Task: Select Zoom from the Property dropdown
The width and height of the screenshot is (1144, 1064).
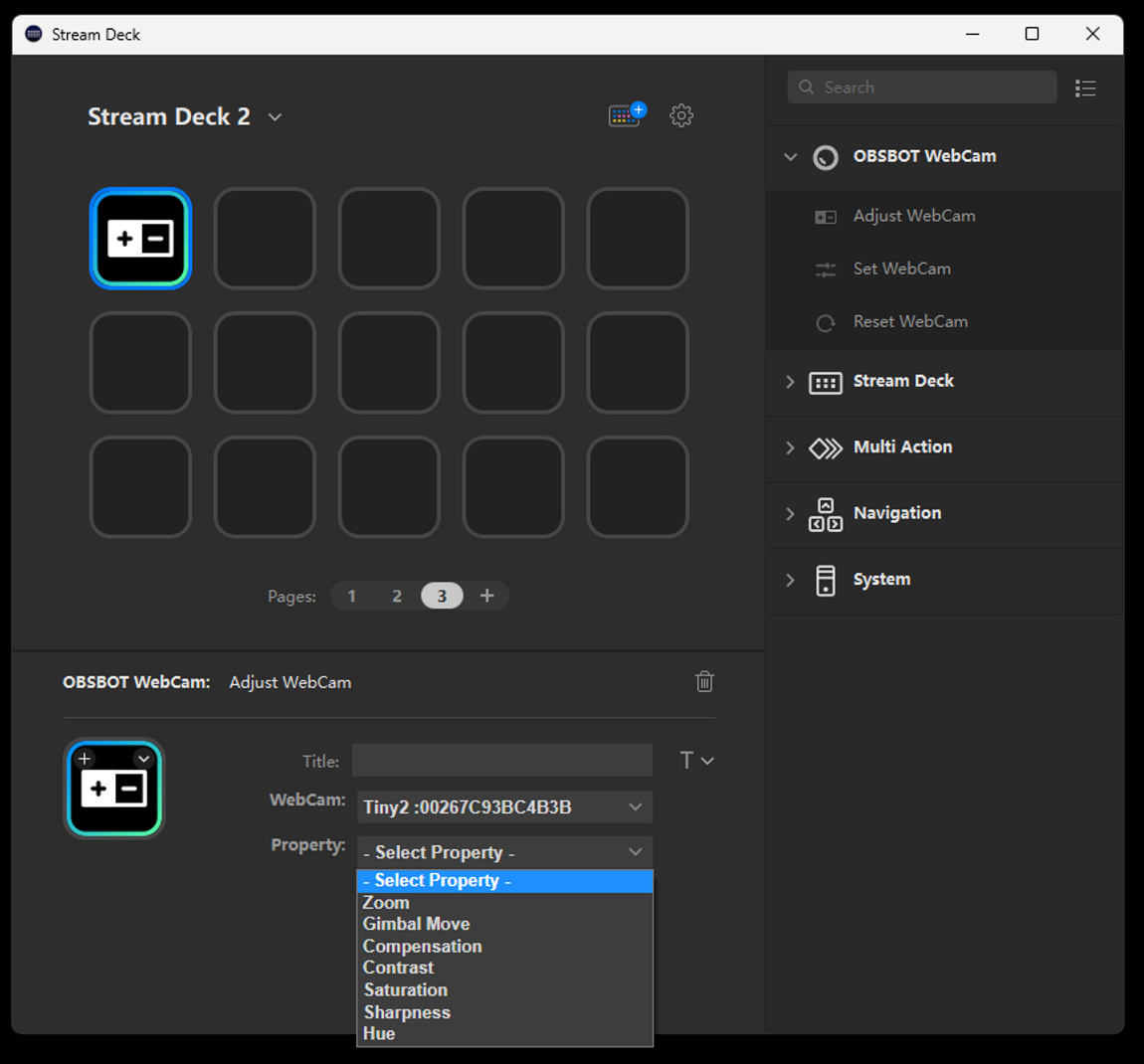Action: click(x=386, y=902)
